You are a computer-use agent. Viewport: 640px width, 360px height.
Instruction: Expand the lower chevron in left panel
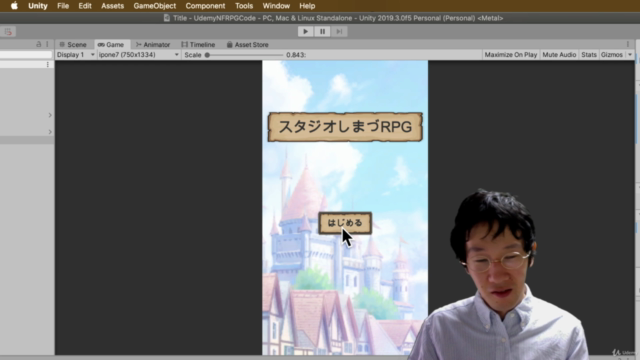pyautogui.click(x=50, y=132)
